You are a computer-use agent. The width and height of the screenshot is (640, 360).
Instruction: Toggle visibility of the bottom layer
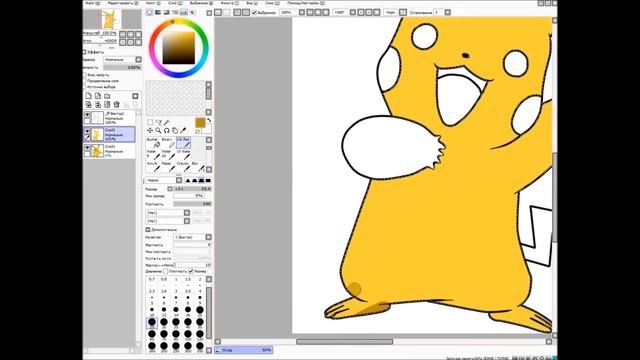coord(87,148)
